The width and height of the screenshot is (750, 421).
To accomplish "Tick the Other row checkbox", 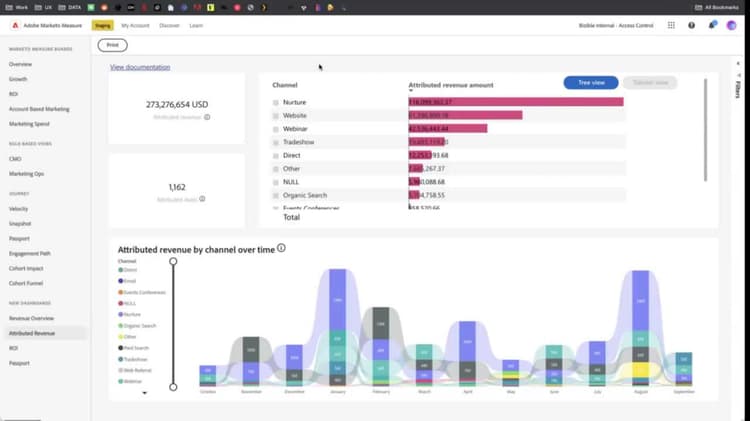I will [x=276, y=169].
